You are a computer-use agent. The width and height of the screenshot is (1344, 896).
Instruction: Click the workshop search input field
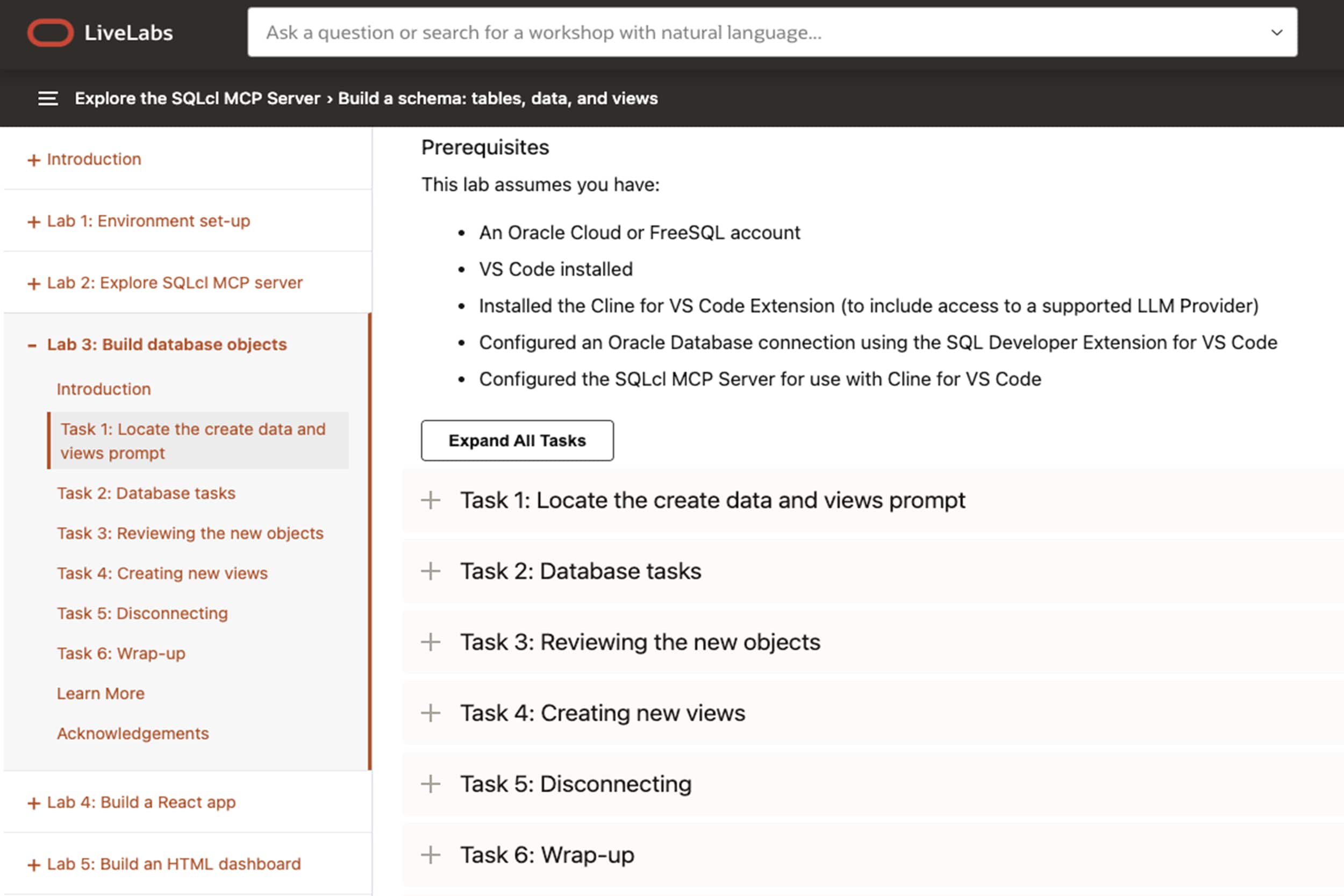coord(772,33)
